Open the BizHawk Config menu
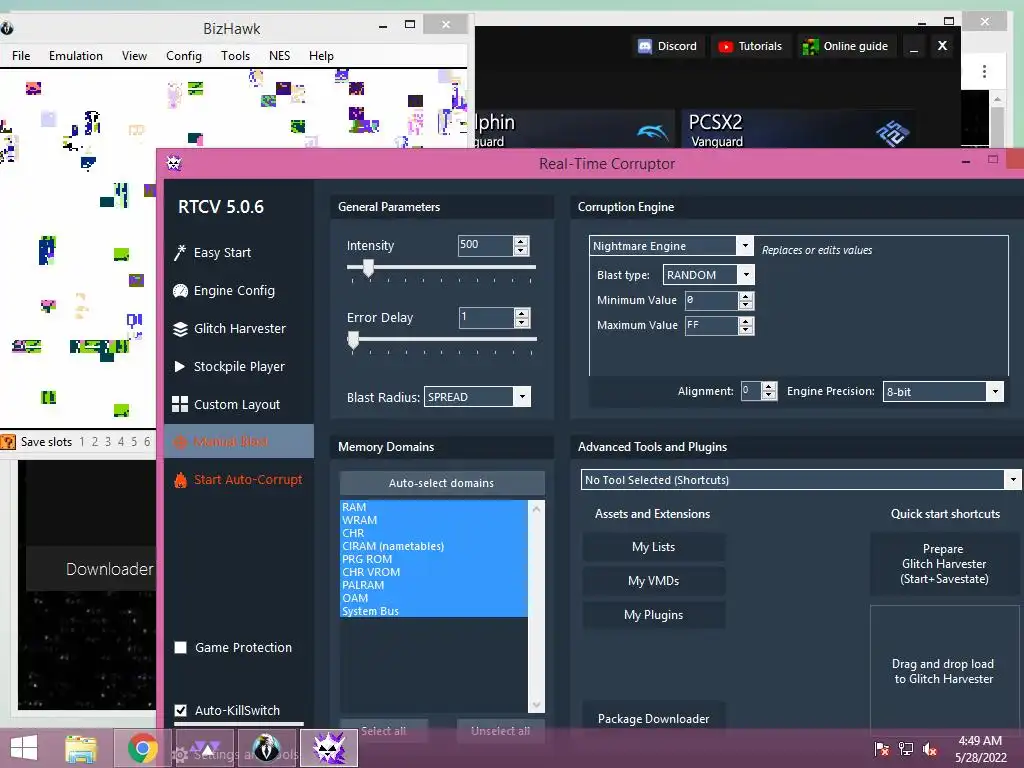This screenshot has width=1024, height=768. tap(184, 56)
